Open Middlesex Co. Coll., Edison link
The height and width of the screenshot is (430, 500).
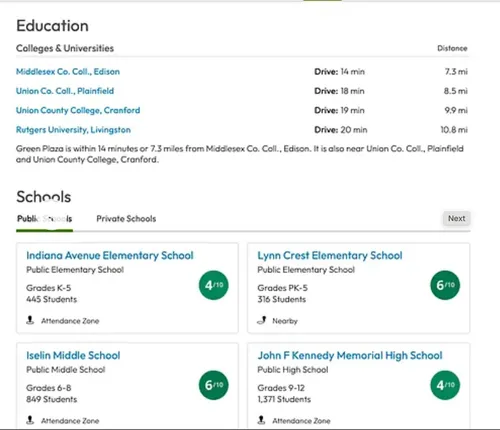pyautogui.click(x=68, y=72)
